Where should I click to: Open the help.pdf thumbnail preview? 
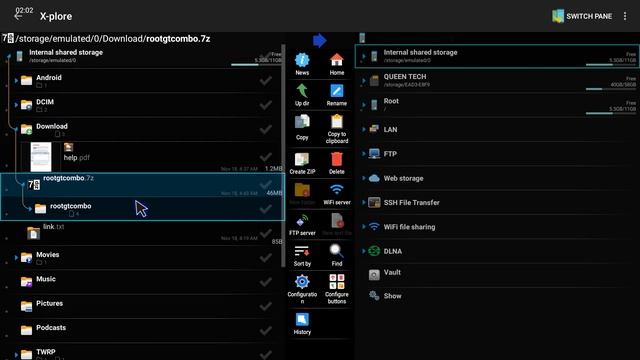pos(41,157)
